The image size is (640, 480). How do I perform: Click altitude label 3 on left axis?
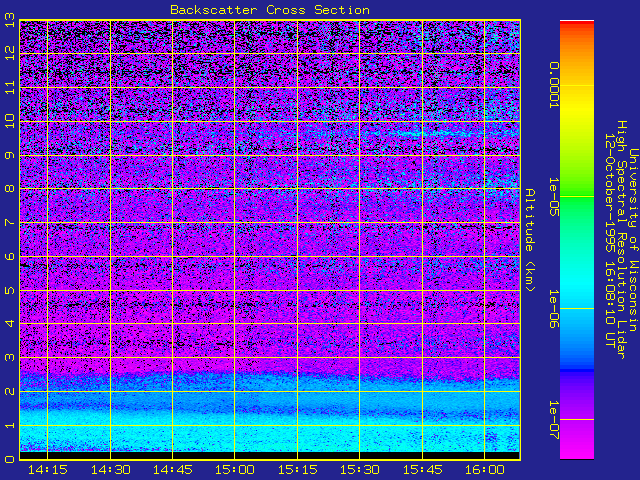pyautogui.click(x=10, y=358)
